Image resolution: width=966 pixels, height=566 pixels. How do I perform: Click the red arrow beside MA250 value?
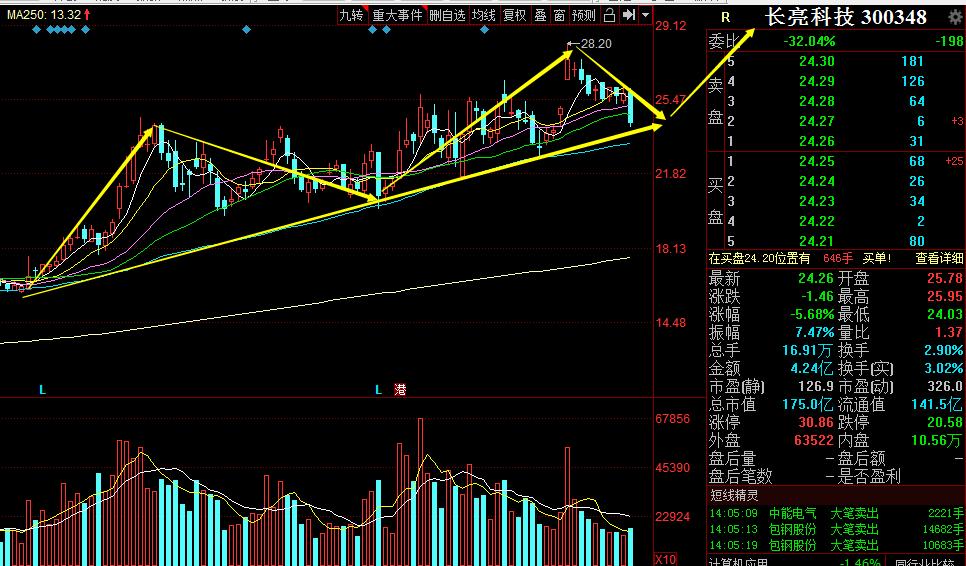click(88, 16)
